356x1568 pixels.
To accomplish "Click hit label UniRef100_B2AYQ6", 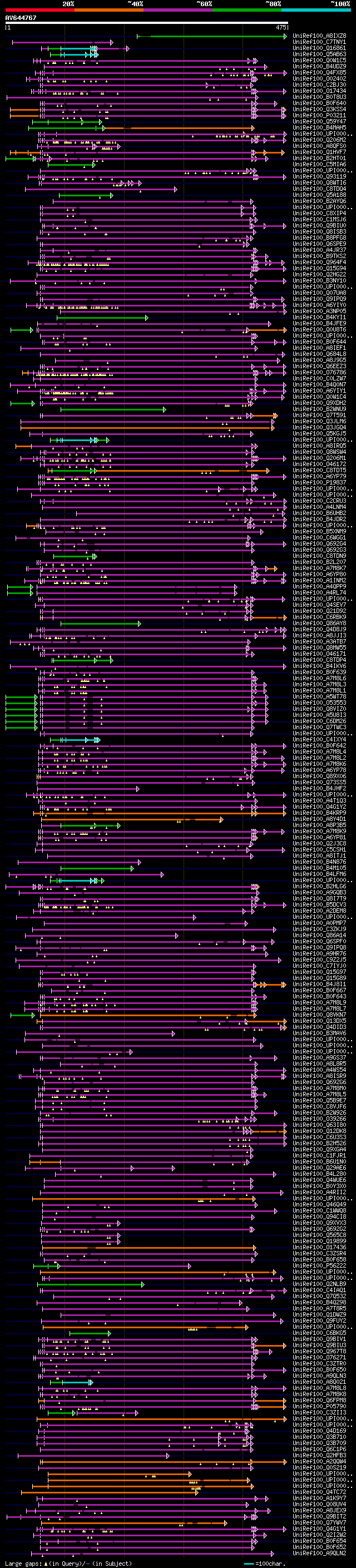I will click(x=319, y=201).
